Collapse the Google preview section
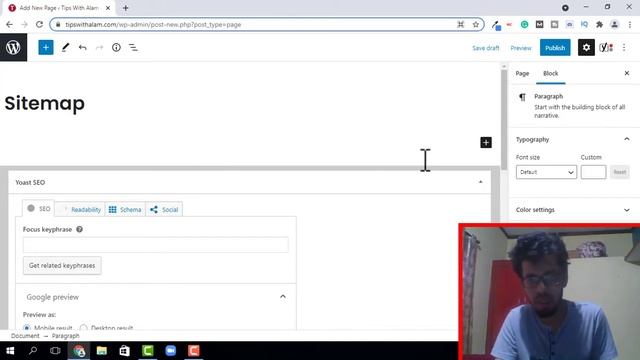 tap(282, 297)
